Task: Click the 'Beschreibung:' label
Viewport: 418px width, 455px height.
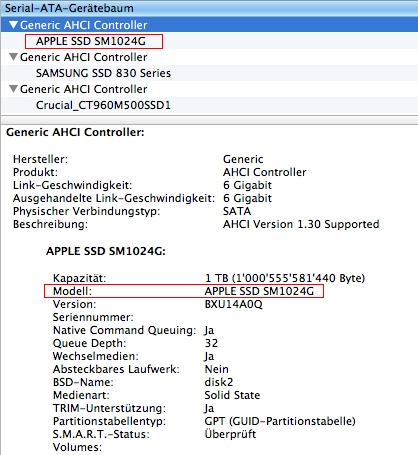Action: point(50,224)
